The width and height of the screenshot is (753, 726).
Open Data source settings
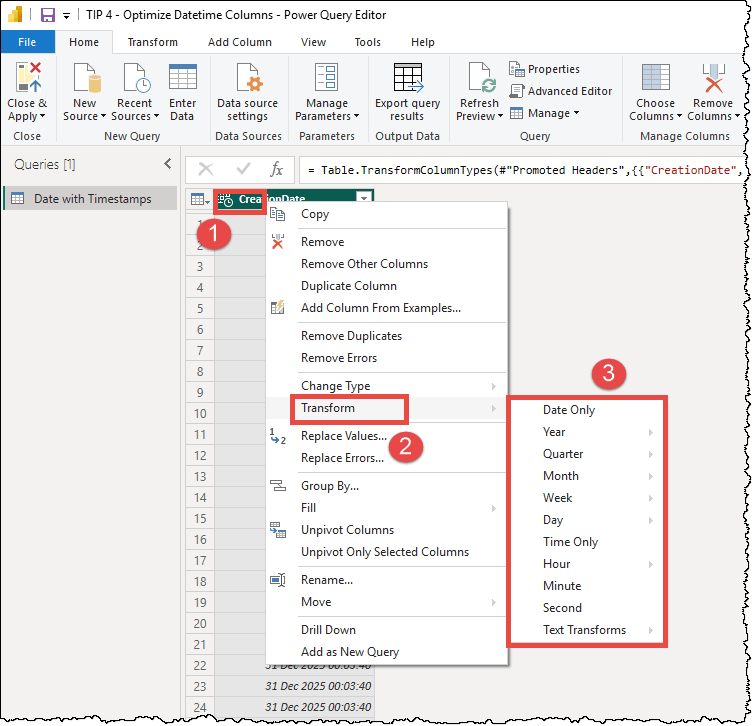pos(248,79)
